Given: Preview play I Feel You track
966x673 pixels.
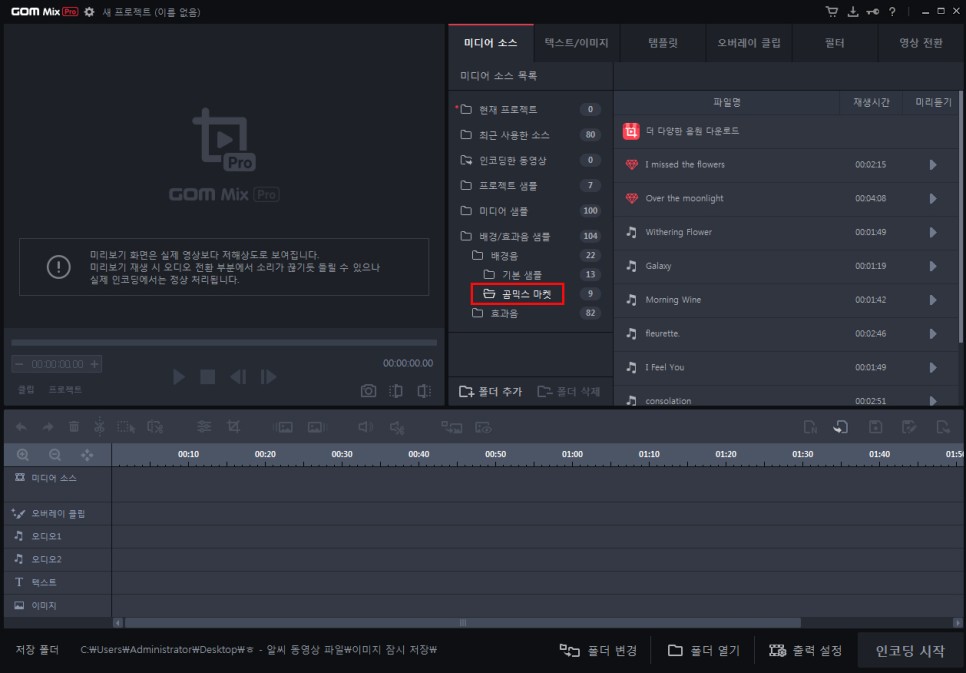Looking at the screenshot, I should pyautogui.click(x=933, y=367).
